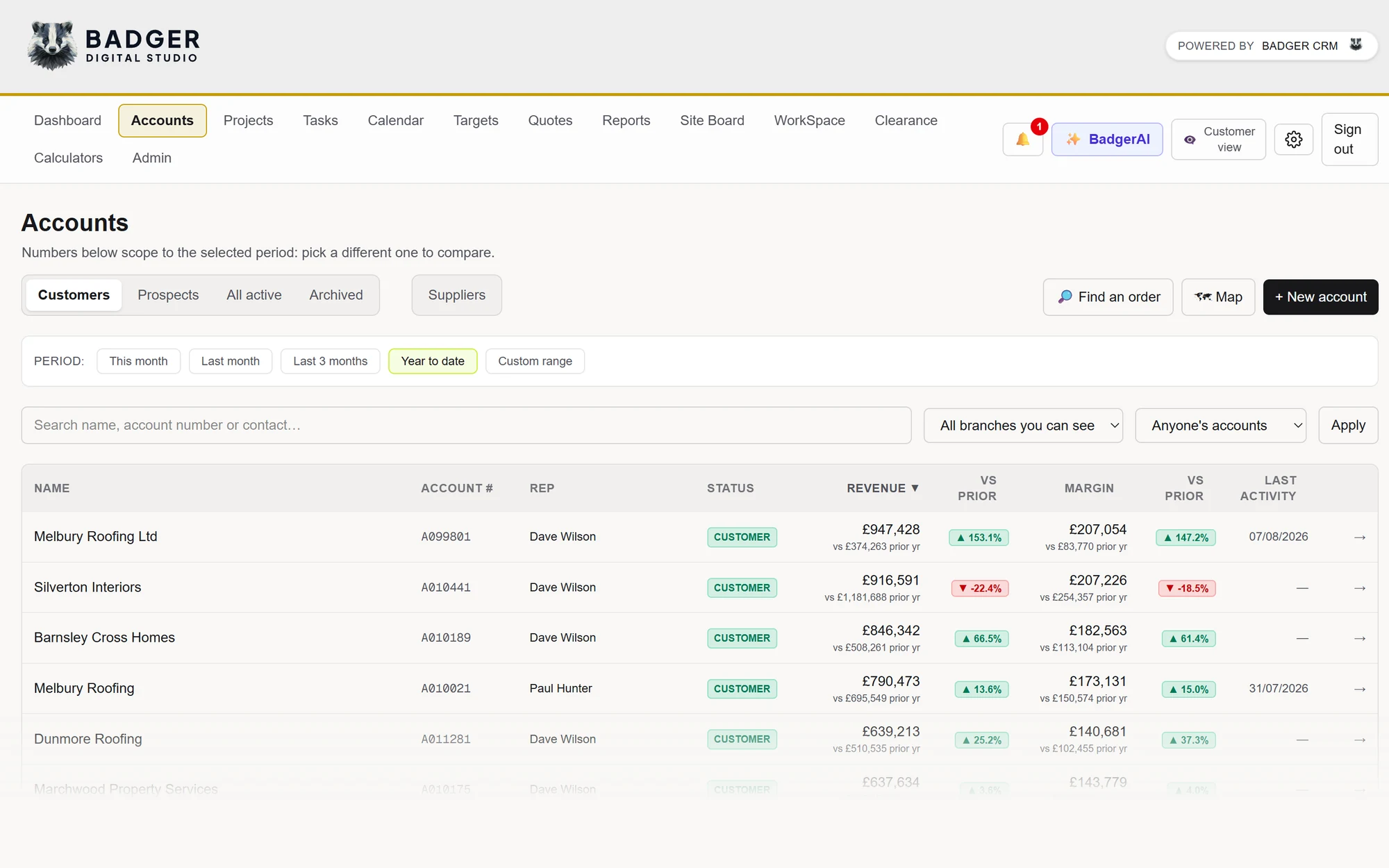This screenshot has width=1389, height=868.
Task: Switch to the Prospects tab
Action: coord(168,295)
